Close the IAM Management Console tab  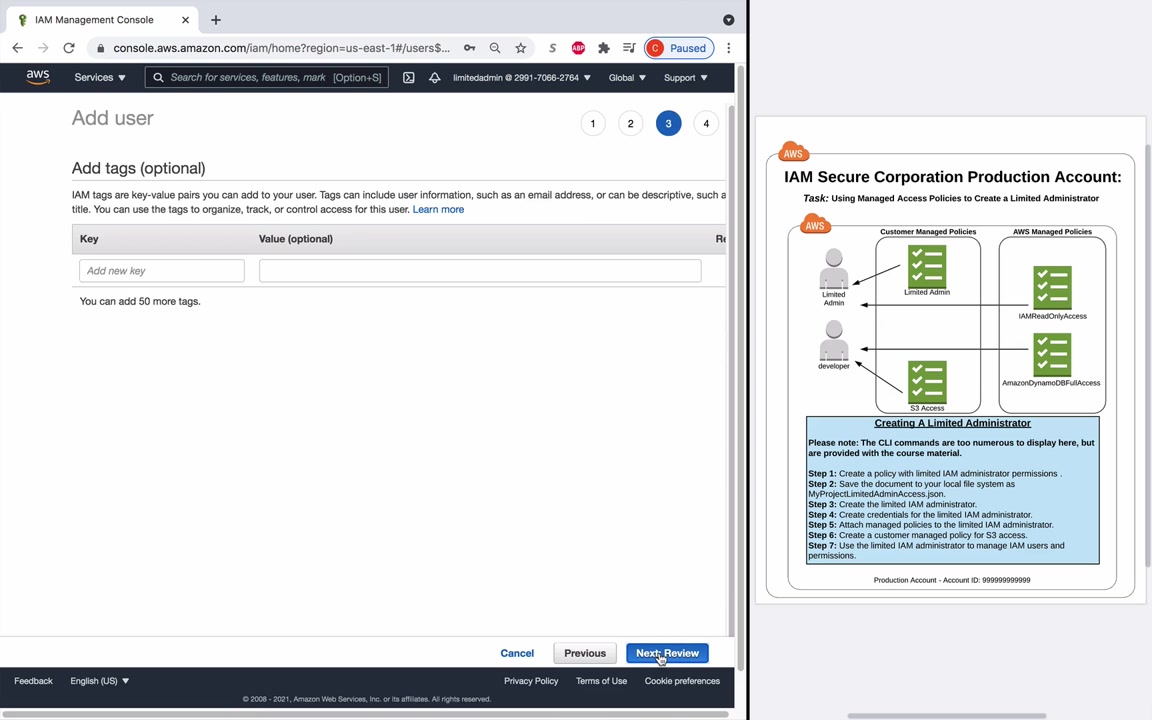(185, 20)
